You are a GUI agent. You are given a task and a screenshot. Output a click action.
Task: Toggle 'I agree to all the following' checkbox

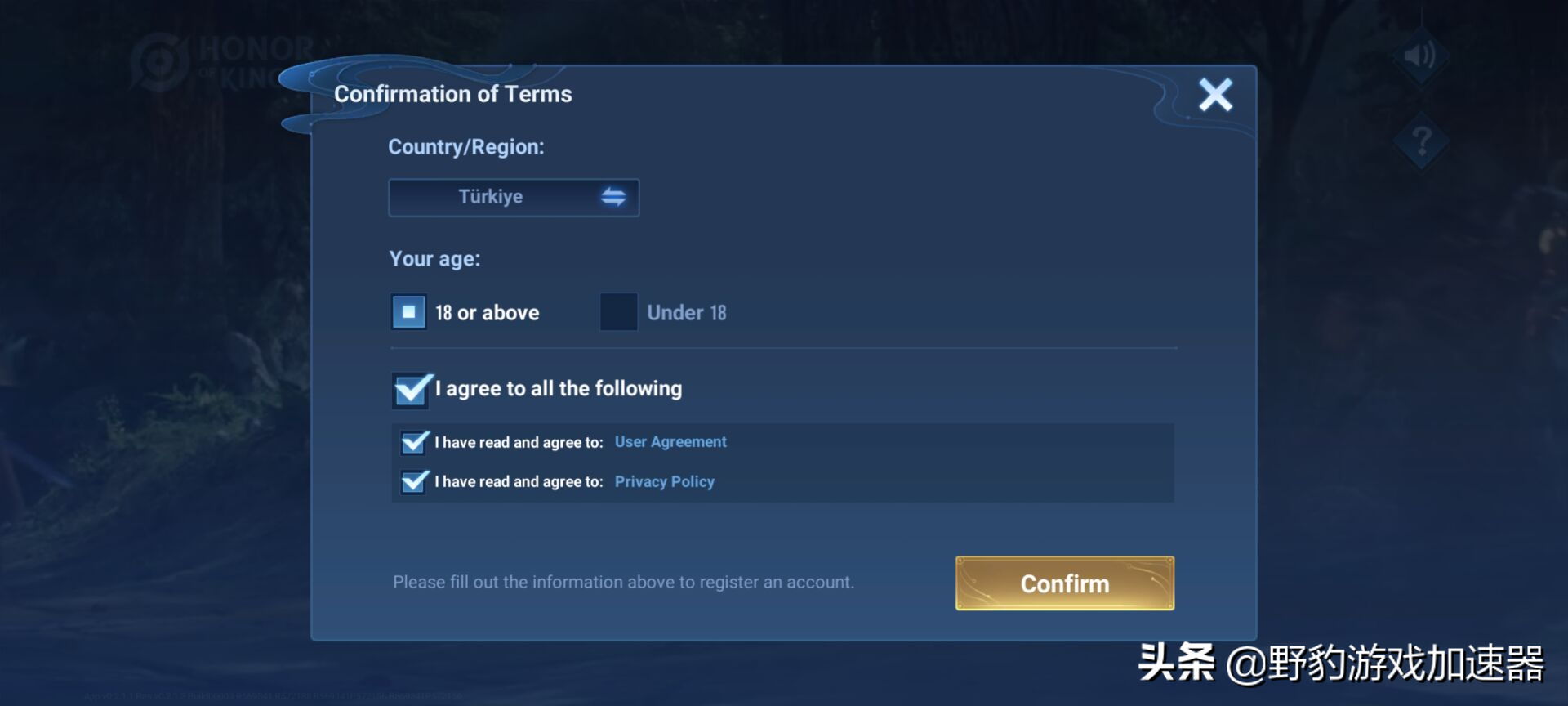(x=412, y=390)
